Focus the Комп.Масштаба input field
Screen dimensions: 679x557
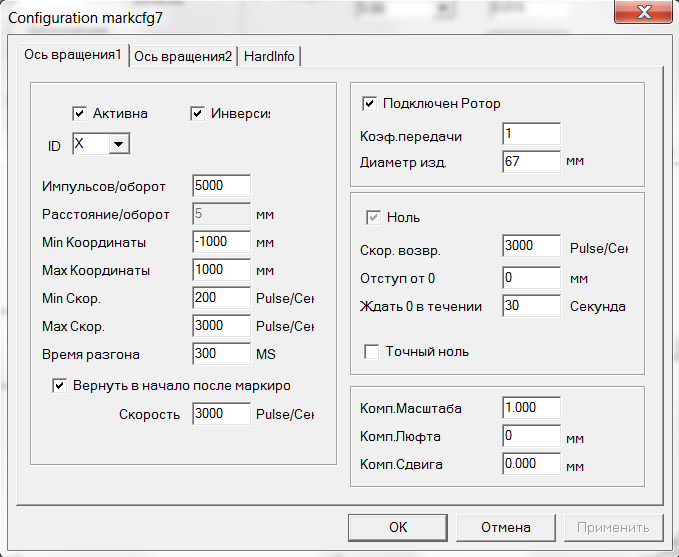click(x=531, y=408)
